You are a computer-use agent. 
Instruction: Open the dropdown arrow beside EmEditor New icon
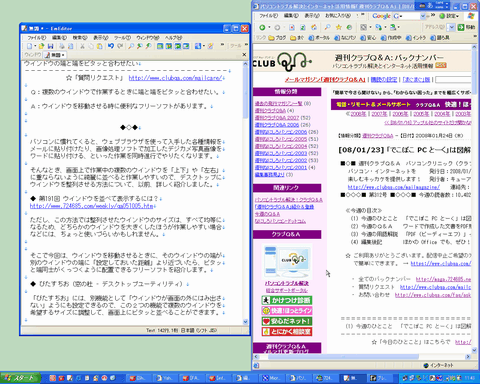(x=35, y=46)
